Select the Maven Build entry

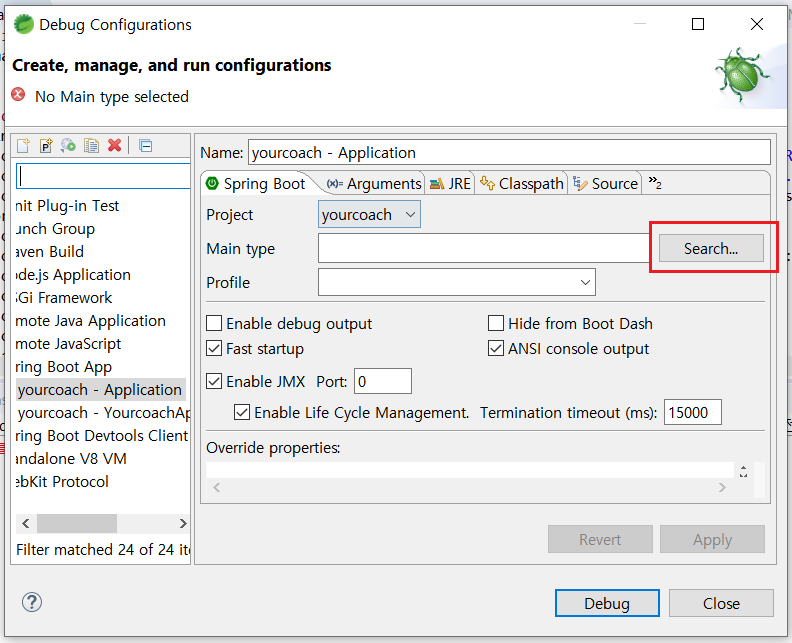click(50, 252)
